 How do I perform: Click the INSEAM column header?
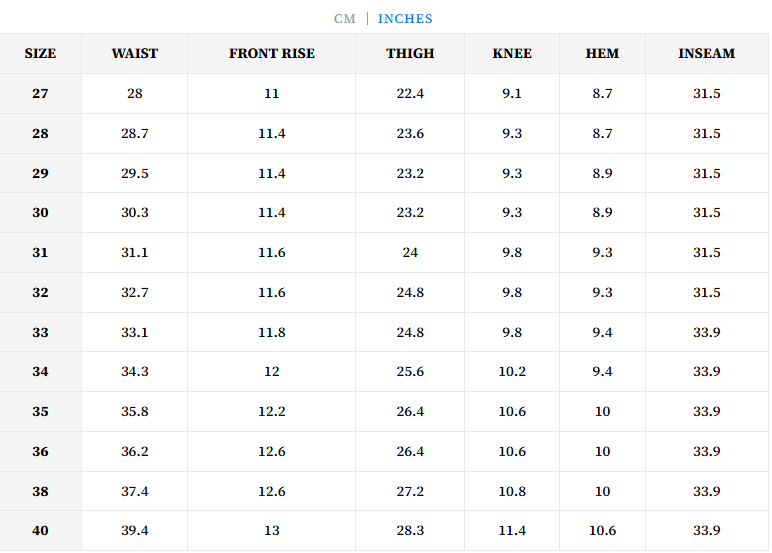click(706, 54)
